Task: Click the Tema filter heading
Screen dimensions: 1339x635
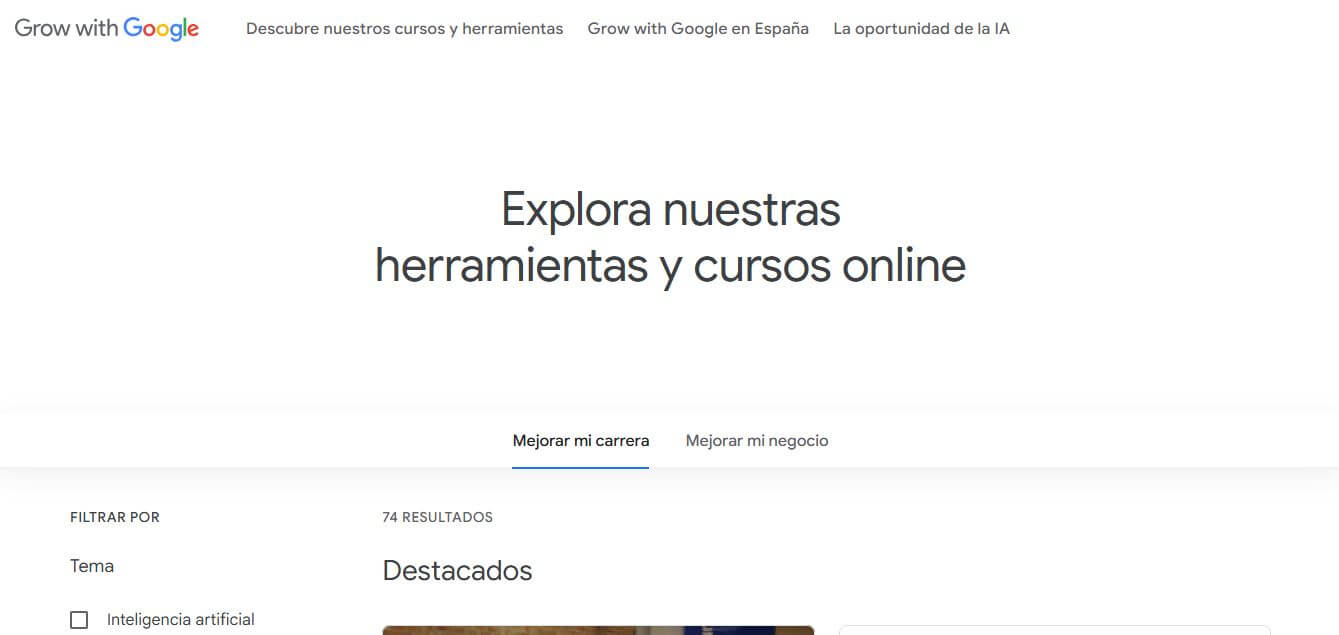Action: click(92, 566)
